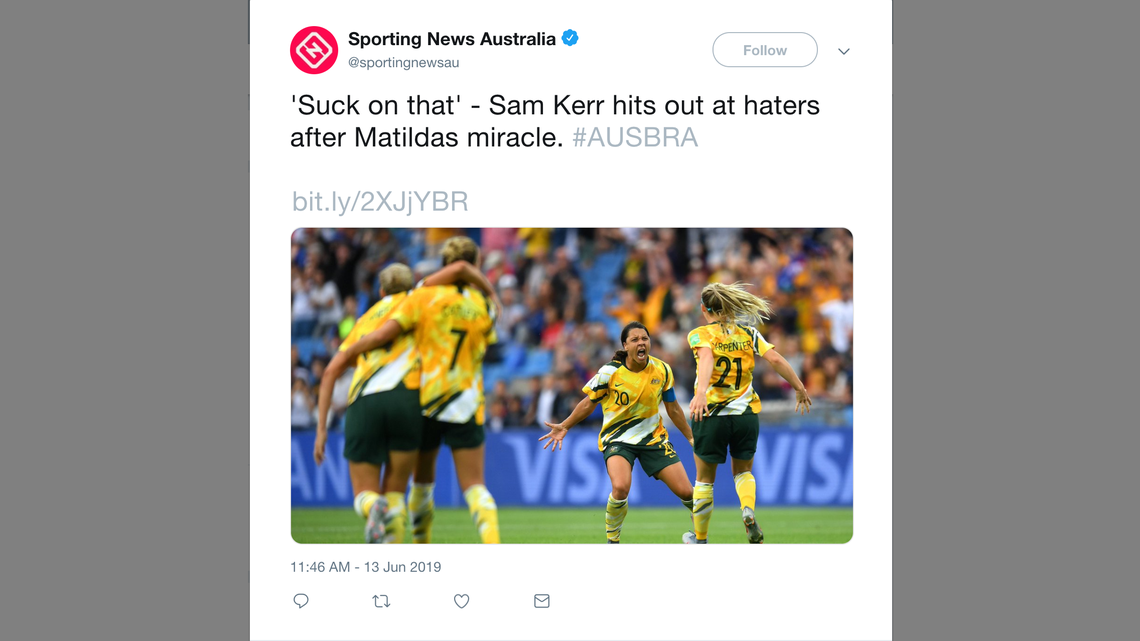
Task: Open the bit.ly/2XJjYBR link
Action: point(378,201)
